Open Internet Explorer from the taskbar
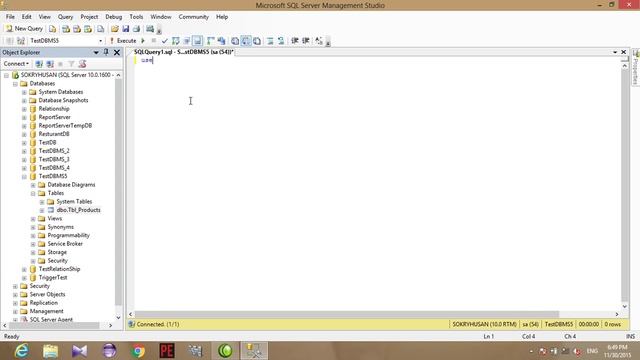 [21, 351]
